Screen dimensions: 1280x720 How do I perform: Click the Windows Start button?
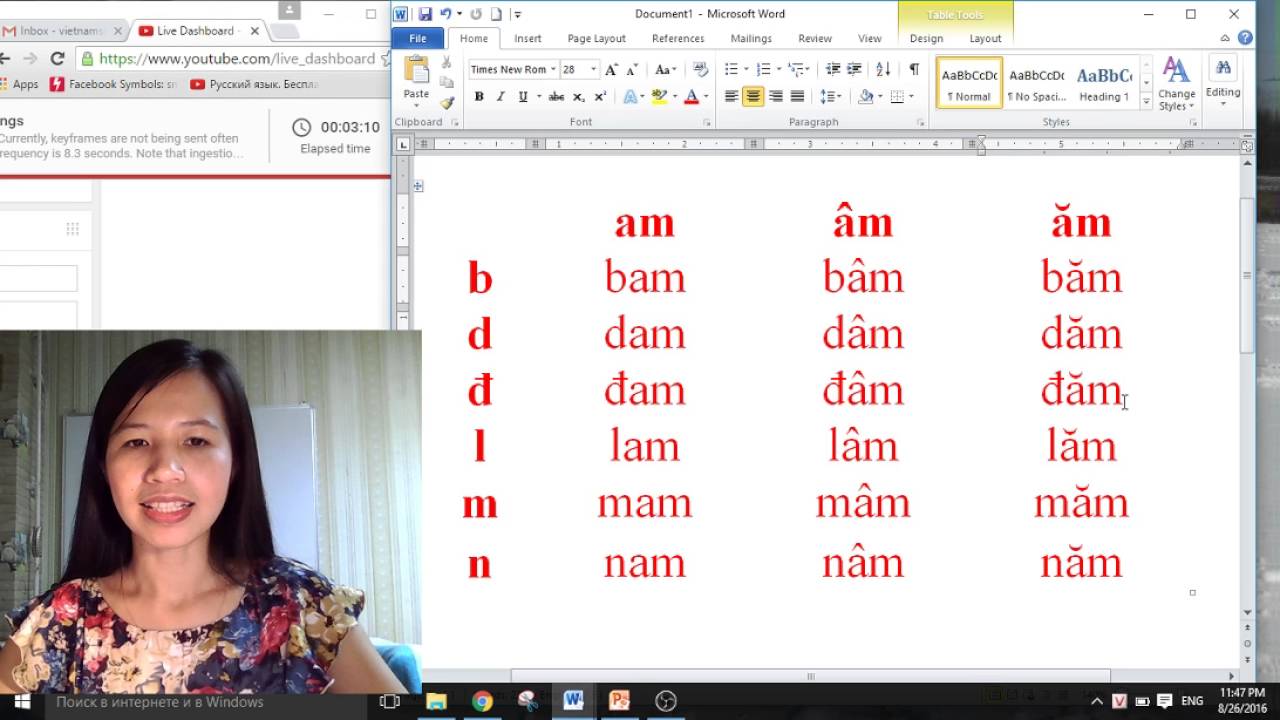(x=22, y=701)
